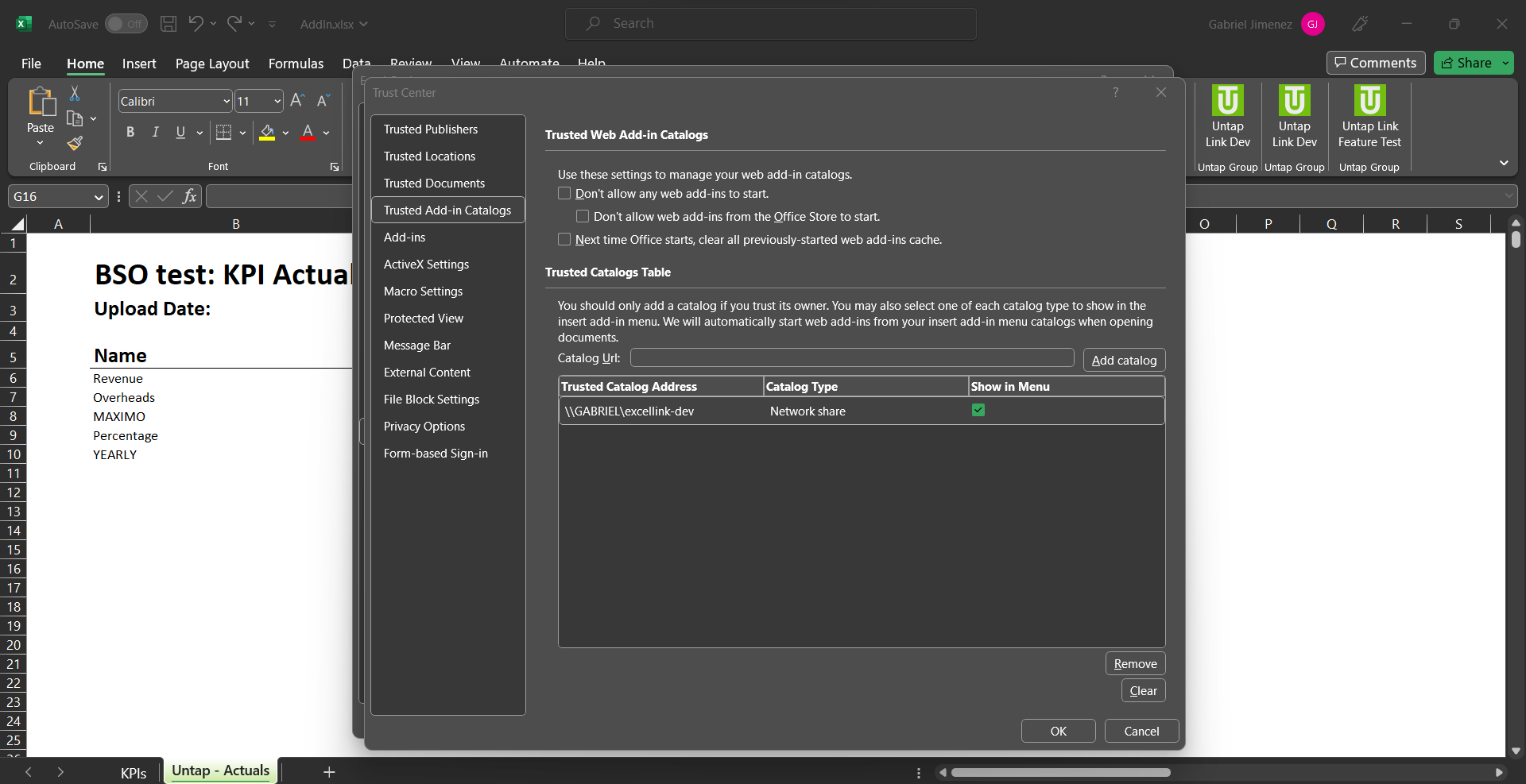
Task: Click the pen coming-soon icon near account
Action: pos(1360,24)
